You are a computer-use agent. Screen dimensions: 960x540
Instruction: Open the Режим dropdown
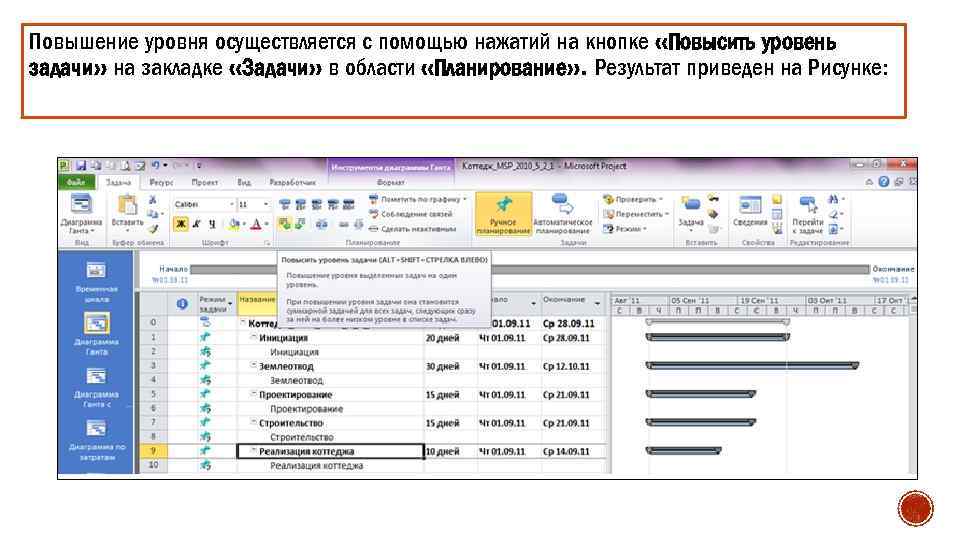(x=625, y=229)
